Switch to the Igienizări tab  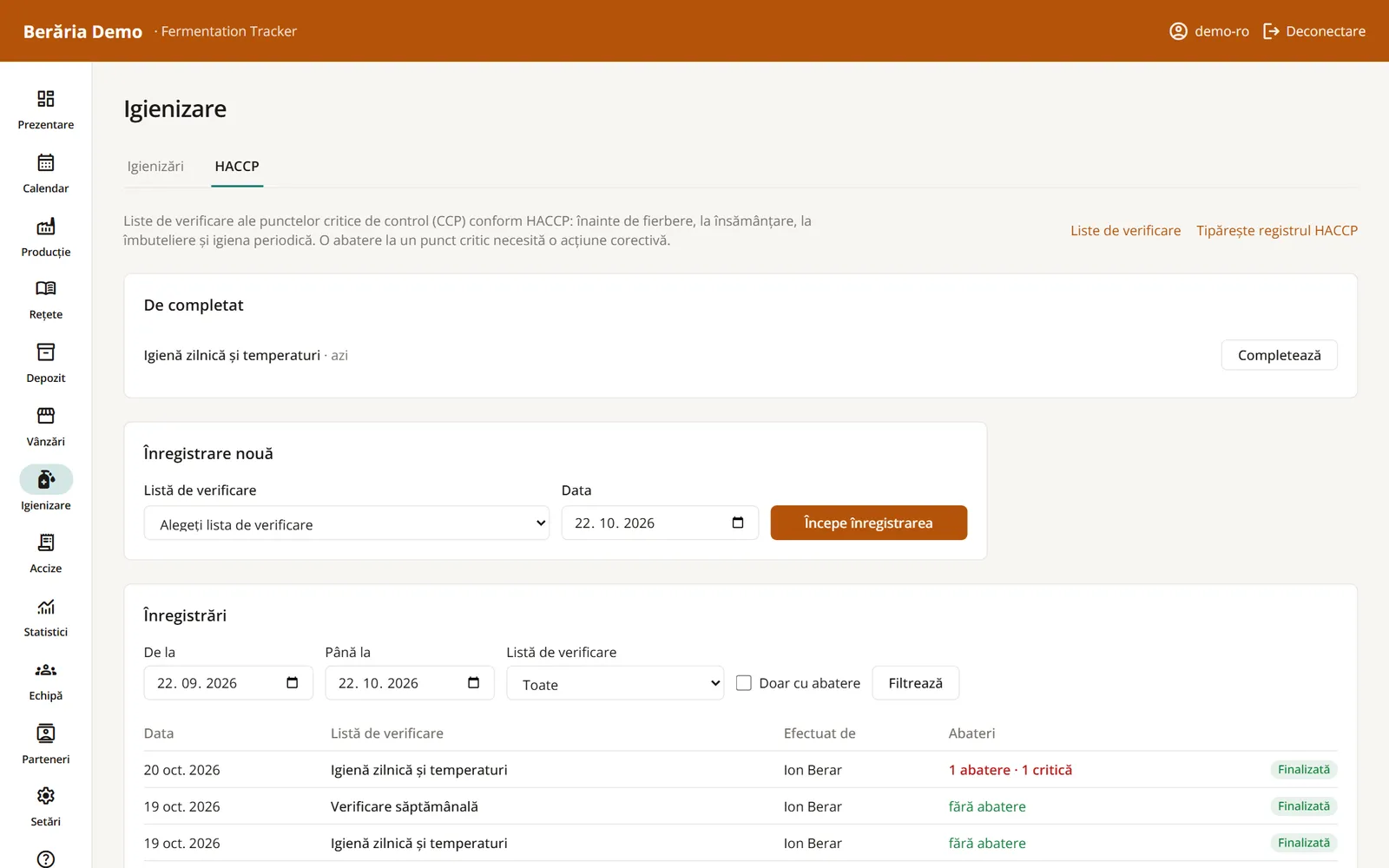(x=155, y=167)
